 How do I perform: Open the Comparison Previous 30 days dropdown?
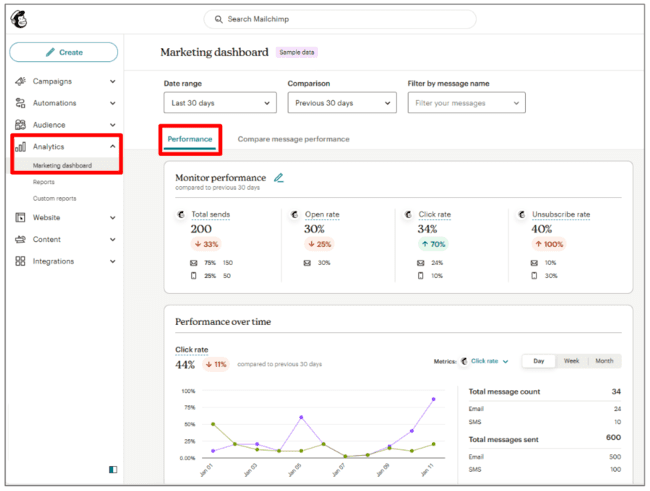(343, 103)
